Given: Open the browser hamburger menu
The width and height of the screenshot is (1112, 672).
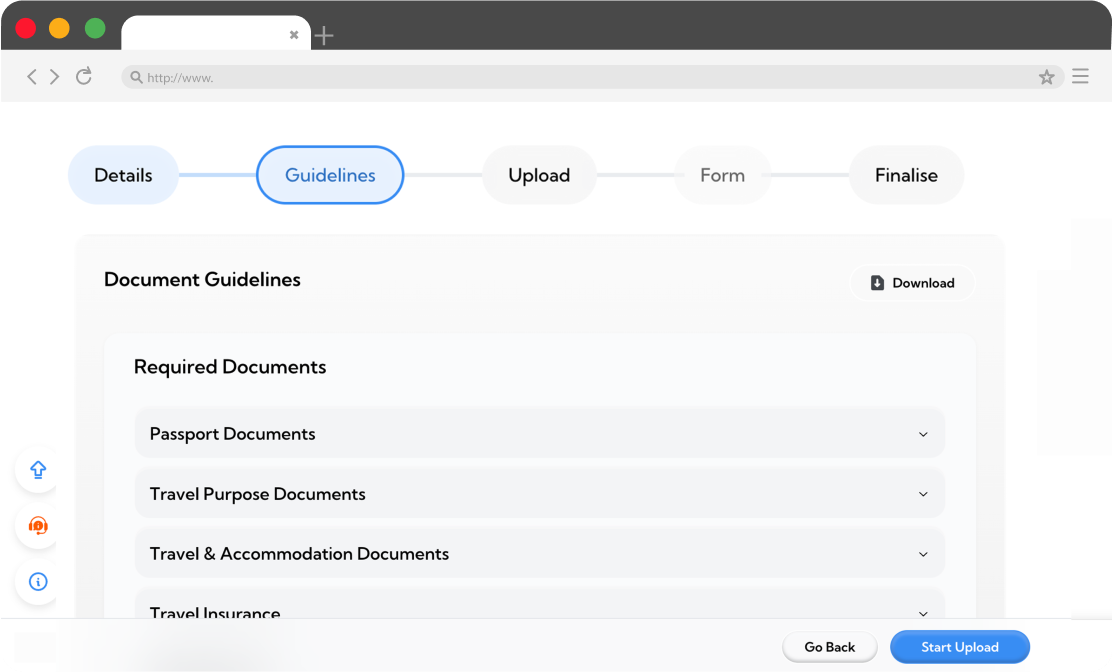Looking at the screenshot, I should point(1080,77).
